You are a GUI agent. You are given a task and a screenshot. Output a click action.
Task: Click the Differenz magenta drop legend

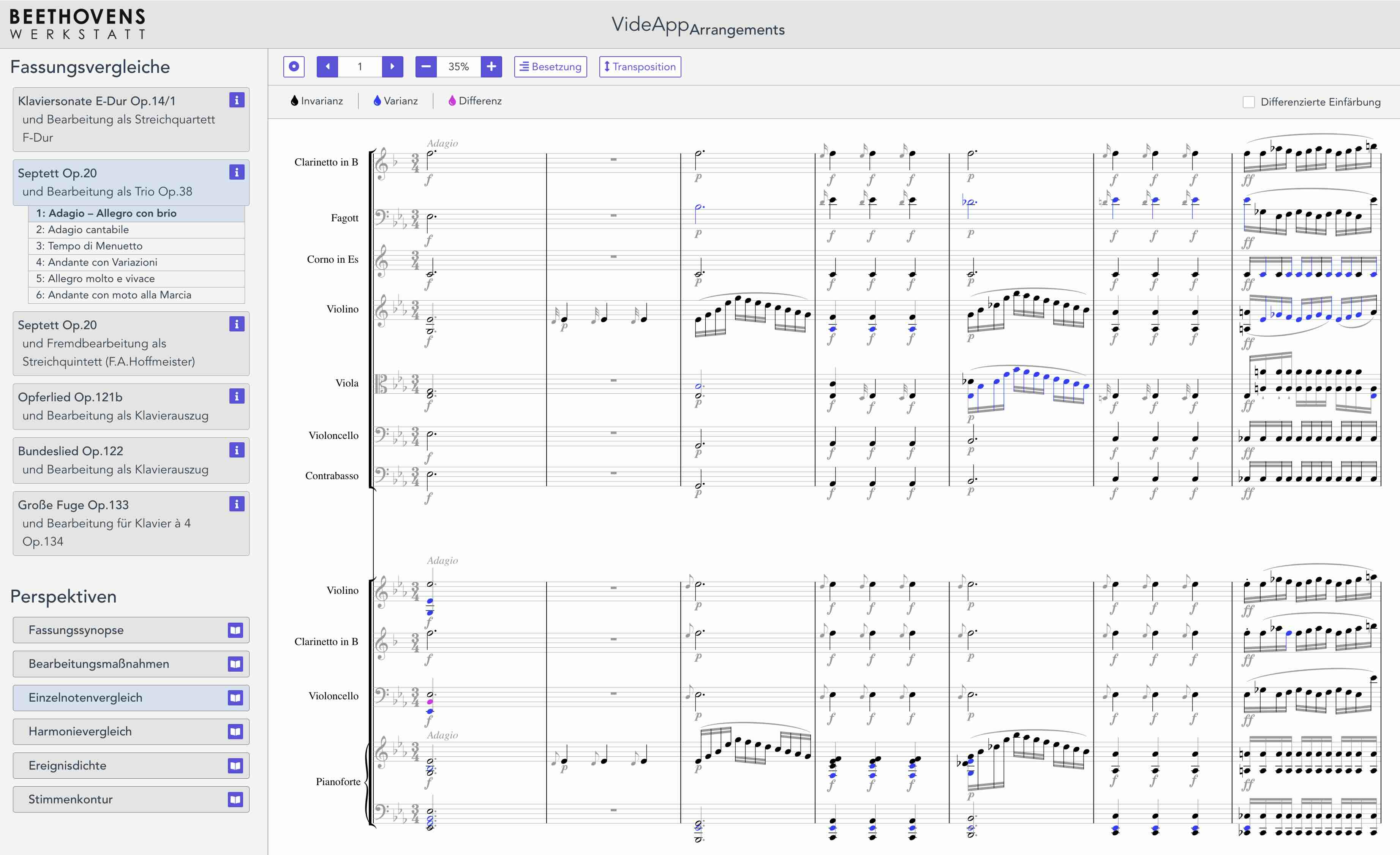tap(475, 101)
